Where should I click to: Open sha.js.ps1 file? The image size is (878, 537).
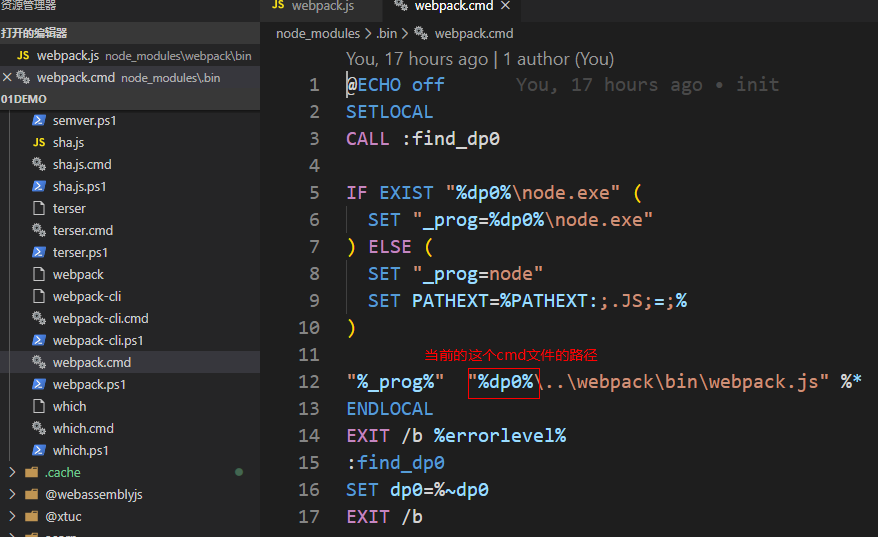[80, 186]
